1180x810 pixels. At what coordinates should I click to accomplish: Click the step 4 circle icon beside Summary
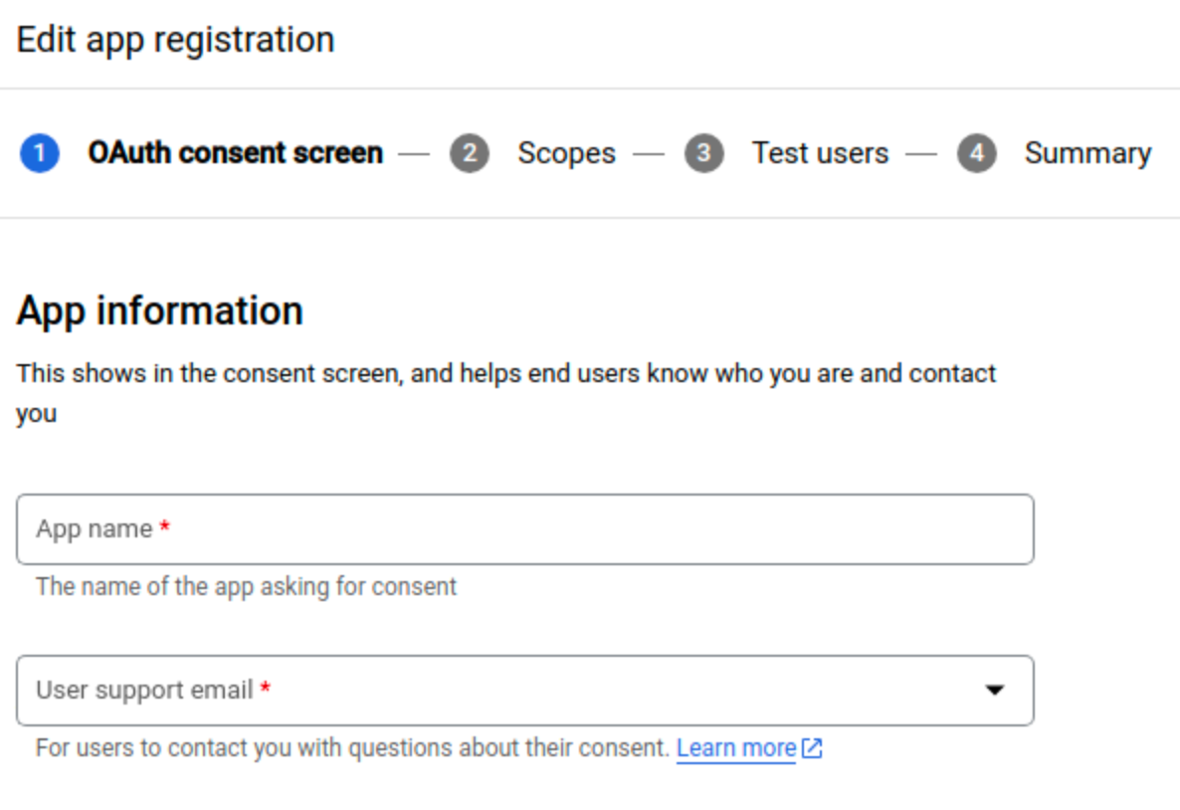click(976, 153)
